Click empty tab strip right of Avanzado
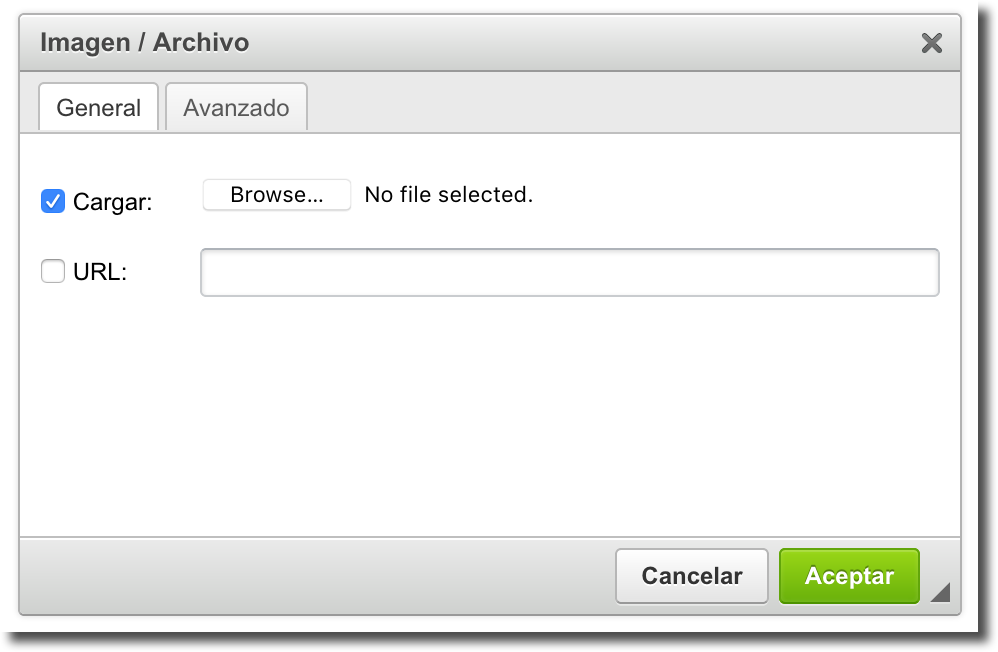This screenshot has width=998, height=652. (630, 108)
